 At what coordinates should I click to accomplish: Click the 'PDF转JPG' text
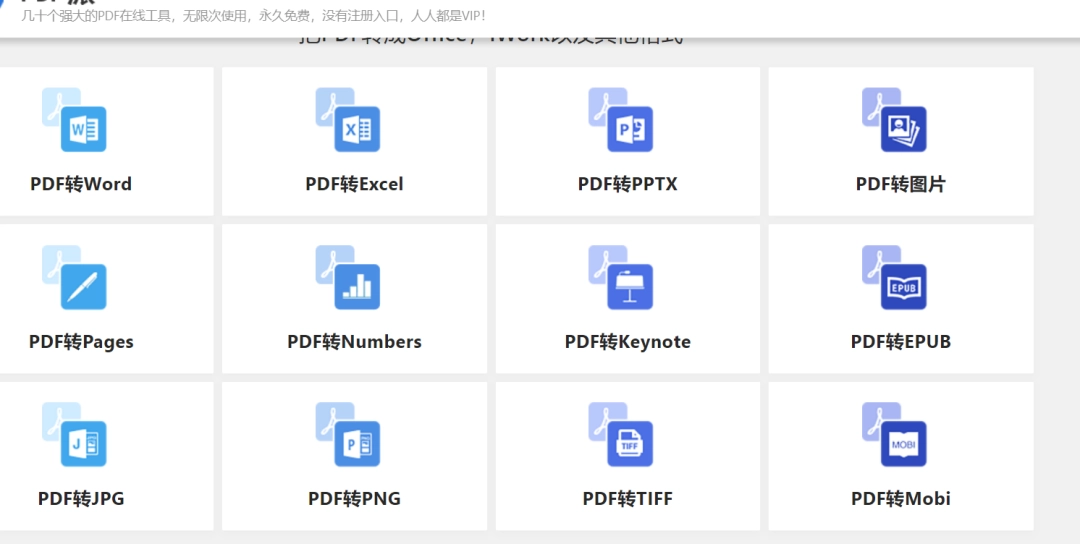[x=81, y=499]
